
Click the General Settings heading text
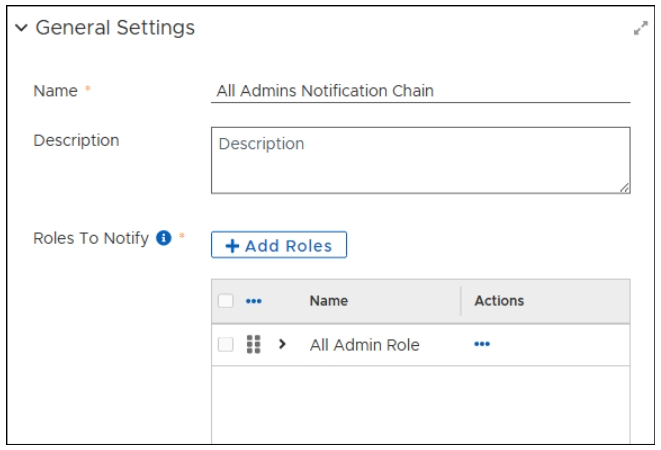click(x=115, y=28)
